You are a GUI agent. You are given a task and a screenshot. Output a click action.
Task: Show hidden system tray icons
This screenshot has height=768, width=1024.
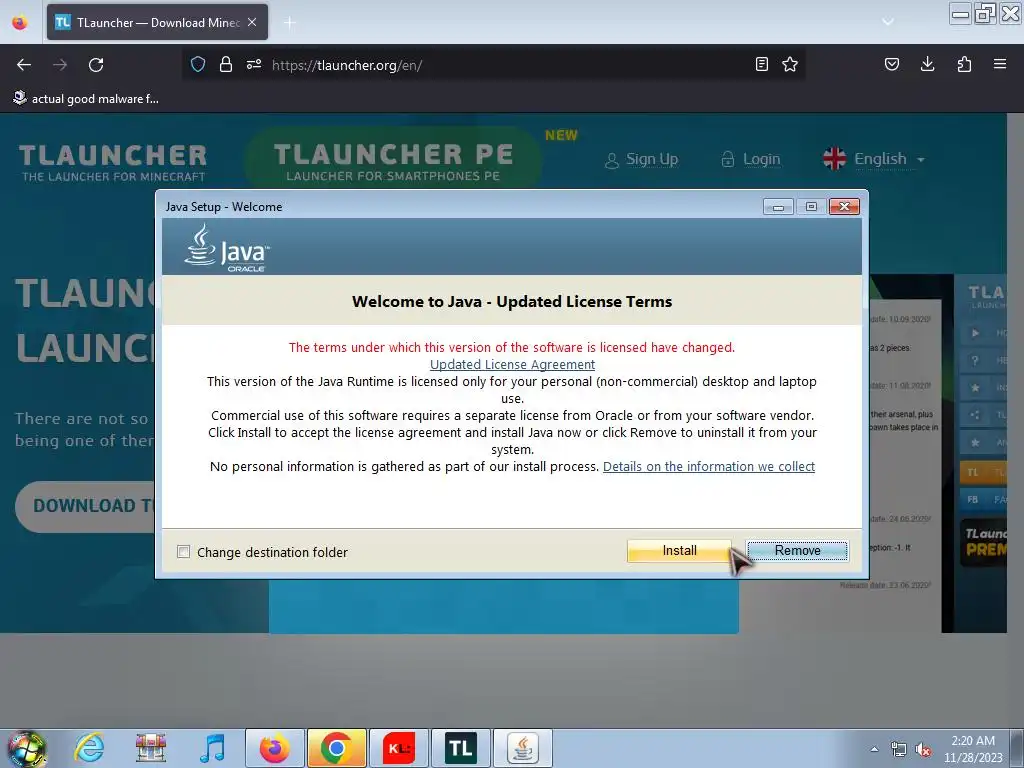(x=874, y=748)
